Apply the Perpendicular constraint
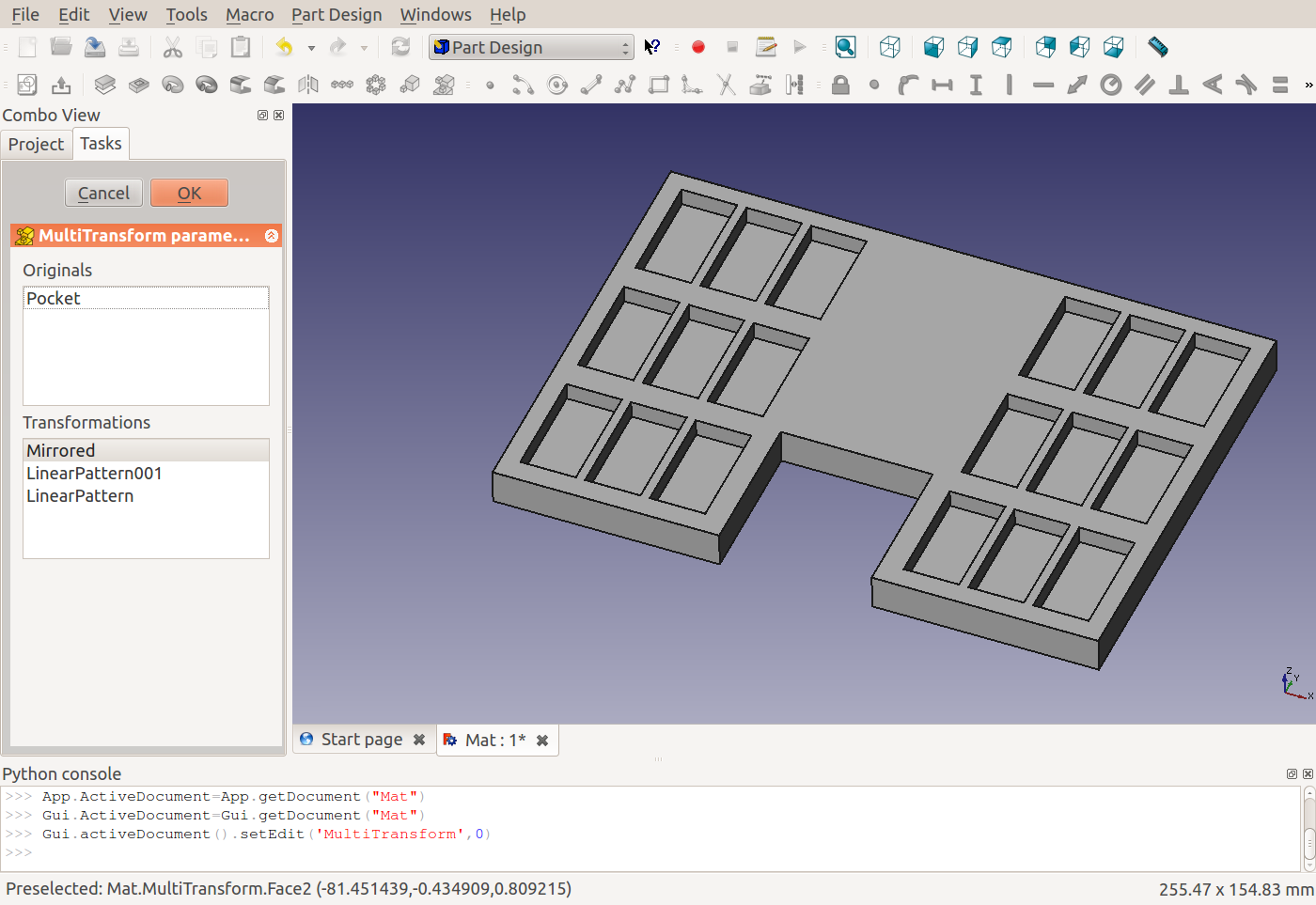The width and height of the screenshot is (1316, 905). pyautogui.click(x=1179, y=85)
